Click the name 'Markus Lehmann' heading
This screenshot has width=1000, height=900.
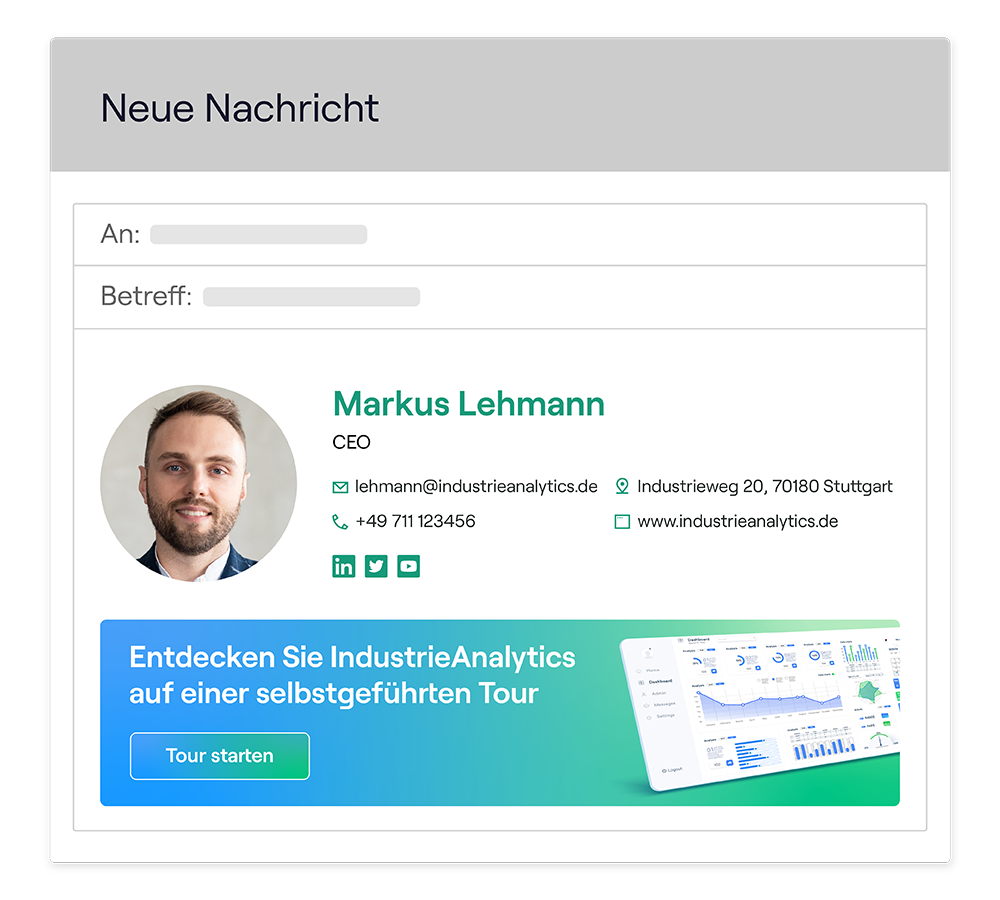point(469,404)
